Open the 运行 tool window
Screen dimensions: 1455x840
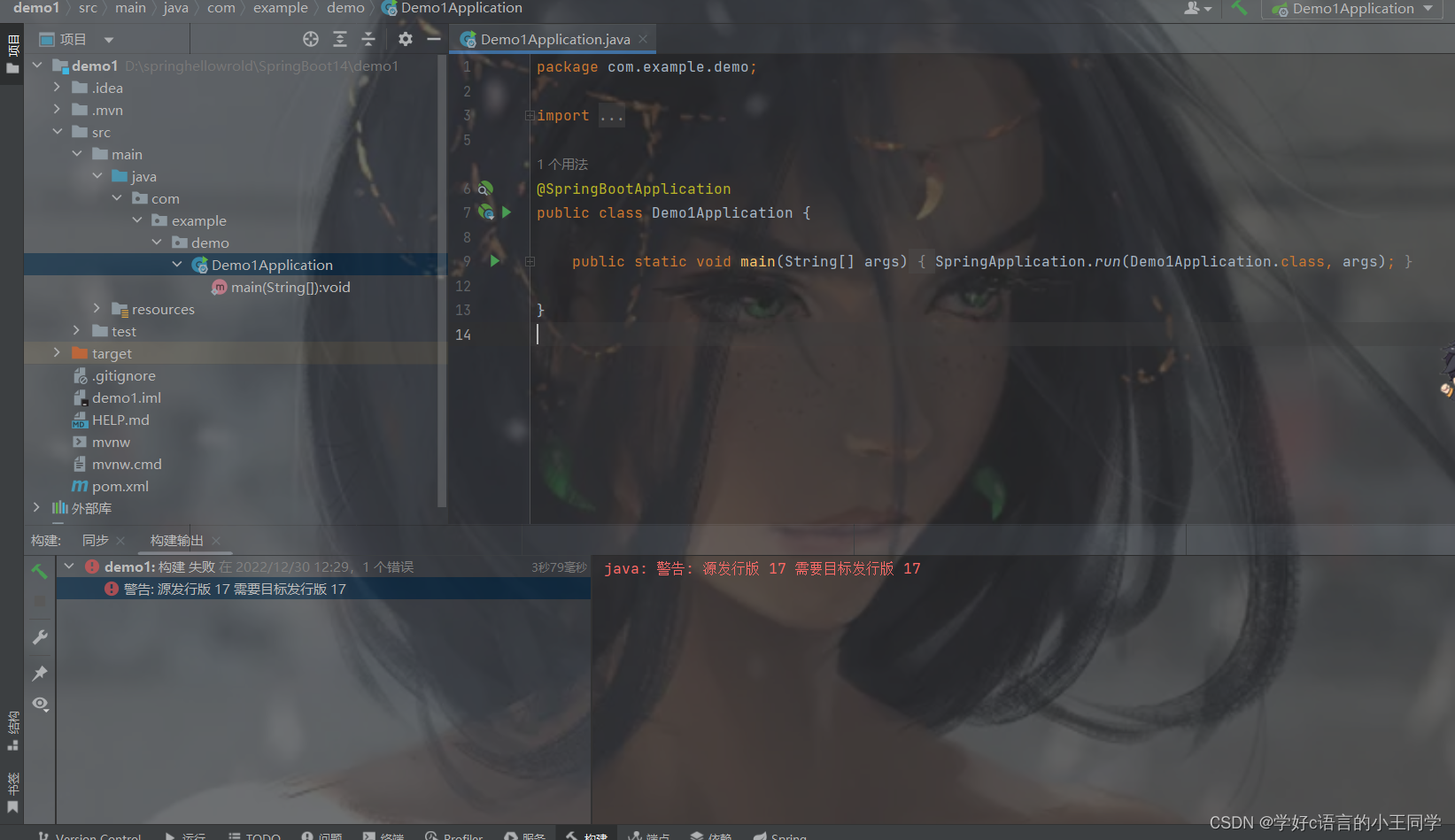coord(185,835)
